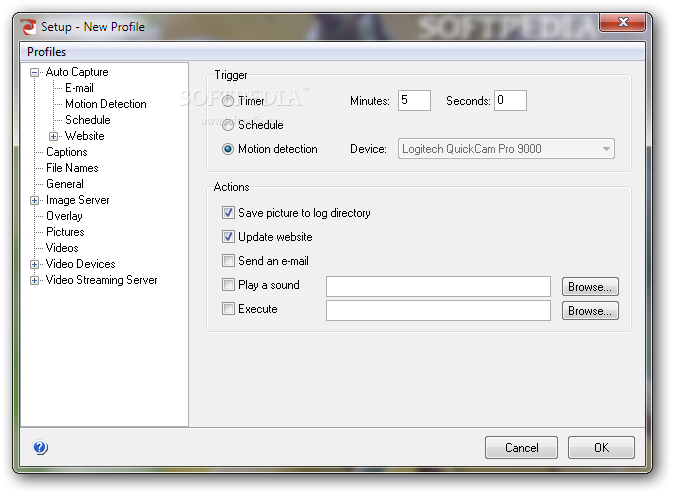Enable the Play a sound checkbox
This screenshot has height=494, width=673.
pyautogui.click(x=228, y=285)
